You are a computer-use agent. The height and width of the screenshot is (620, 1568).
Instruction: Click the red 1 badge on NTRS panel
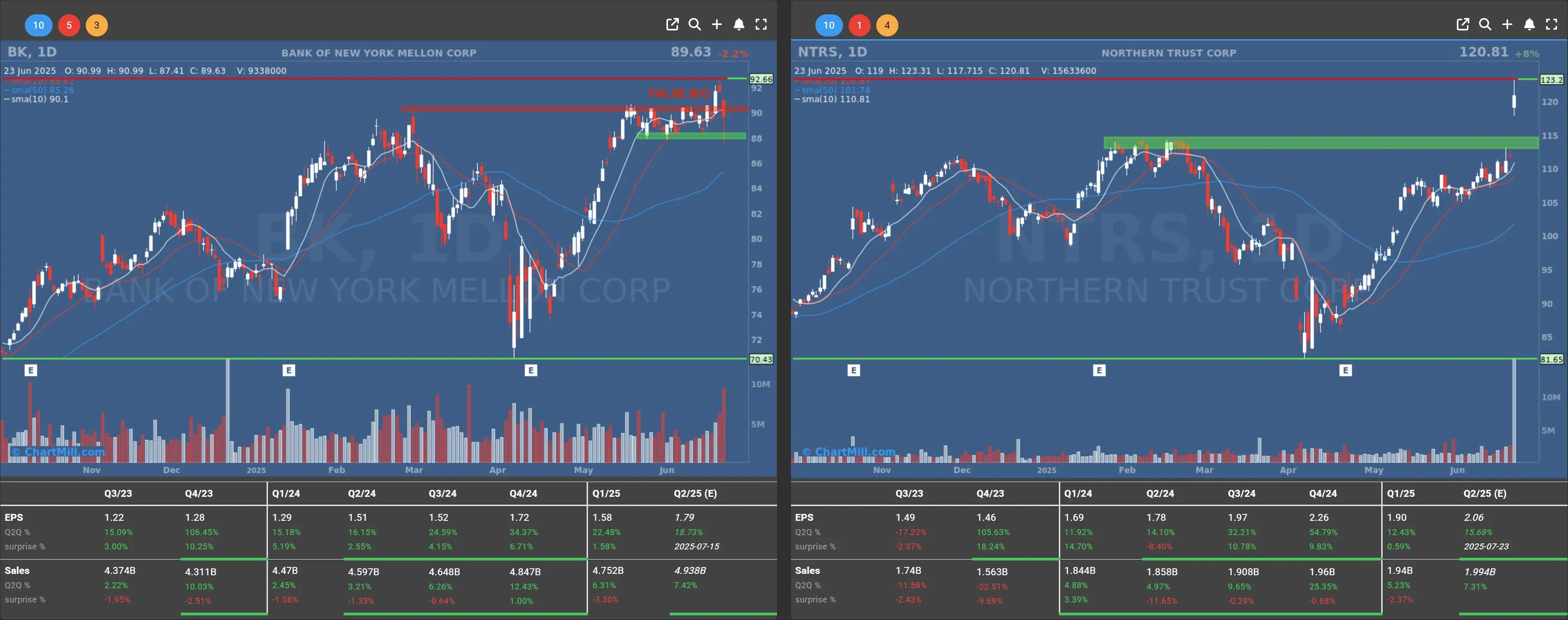860,25
